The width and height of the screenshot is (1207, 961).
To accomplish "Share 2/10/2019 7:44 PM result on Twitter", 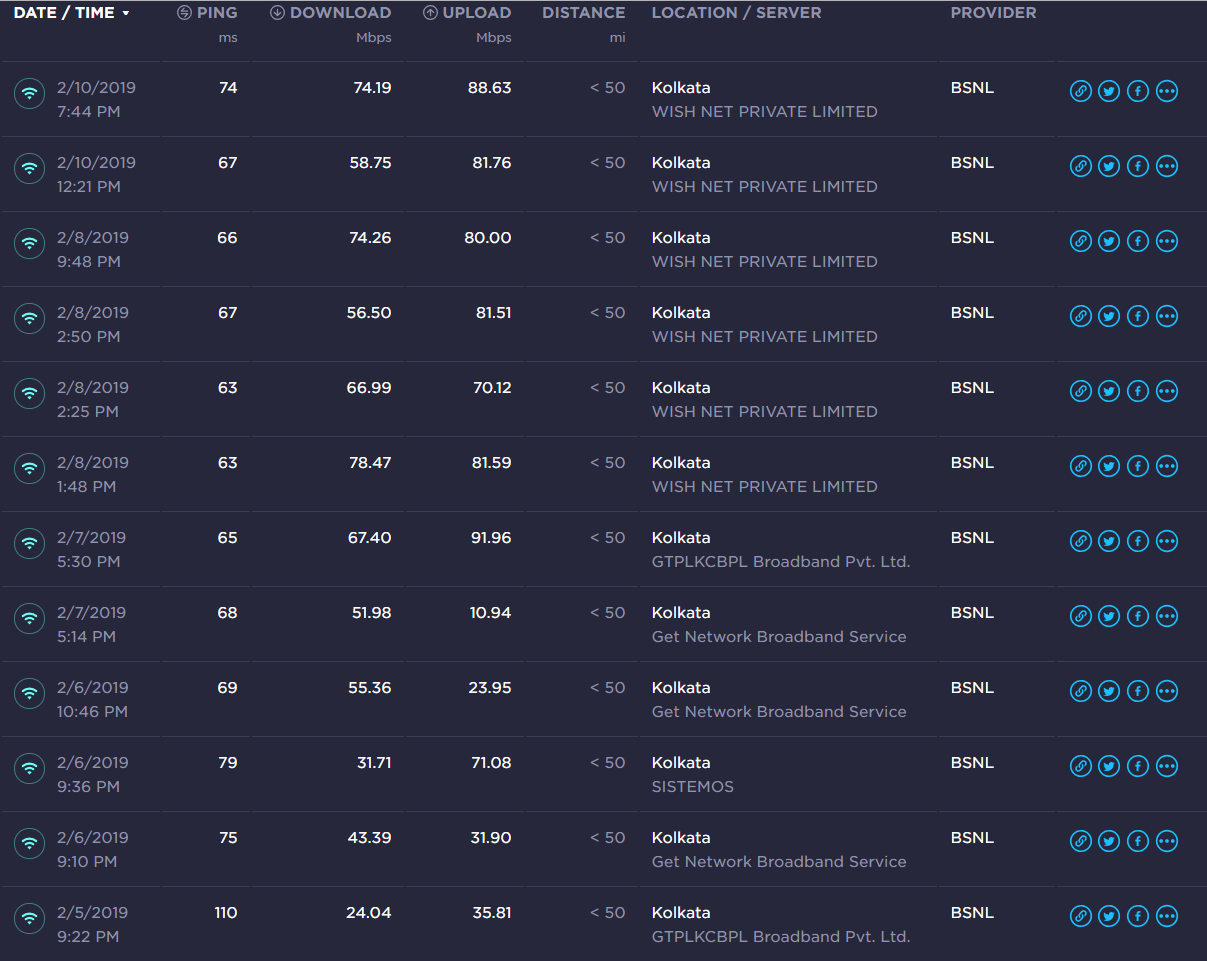I will click(x=1109, y=91).
